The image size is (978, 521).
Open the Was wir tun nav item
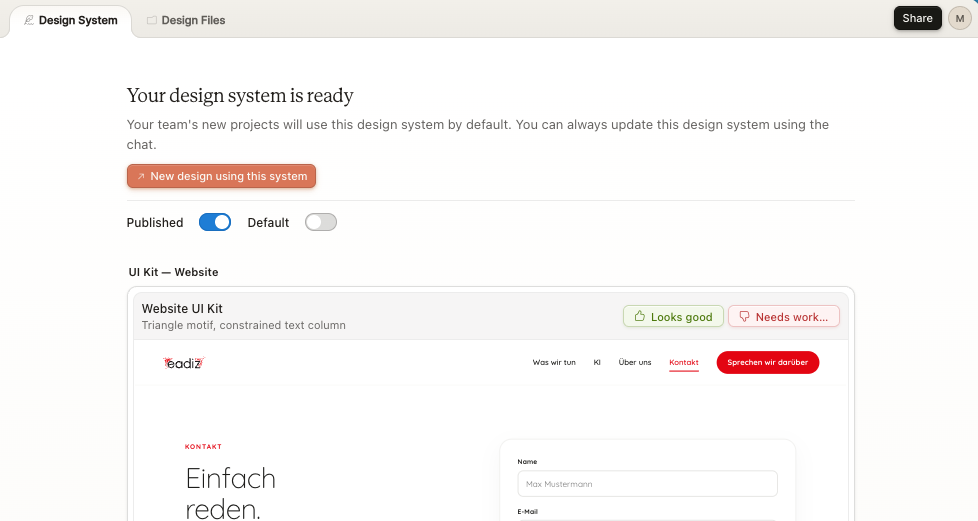(554, 362)
